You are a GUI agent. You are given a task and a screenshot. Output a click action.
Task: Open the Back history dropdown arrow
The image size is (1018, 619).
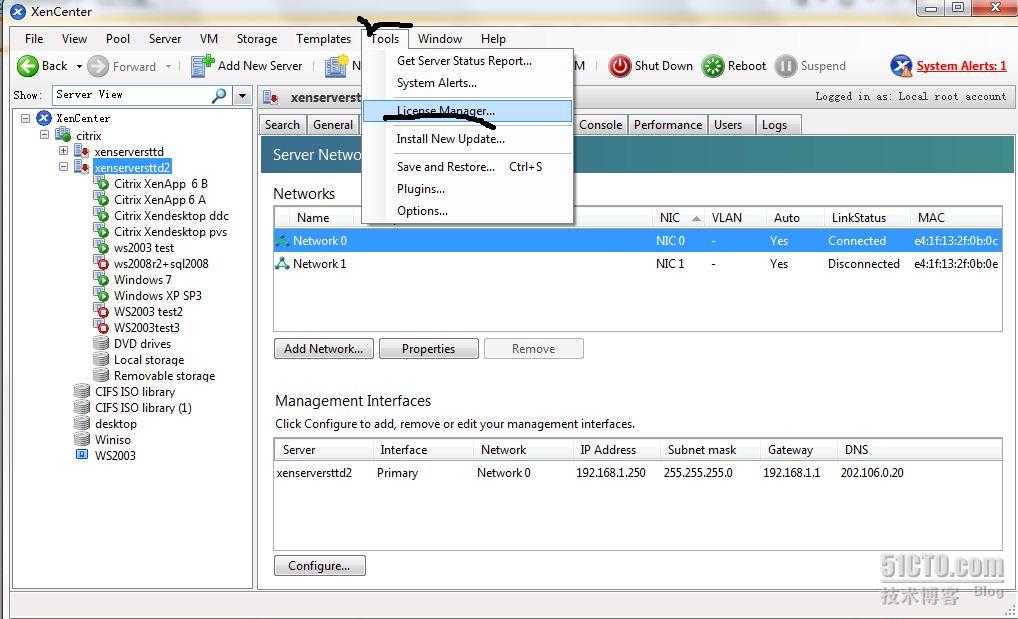click(x=79, y=66)
